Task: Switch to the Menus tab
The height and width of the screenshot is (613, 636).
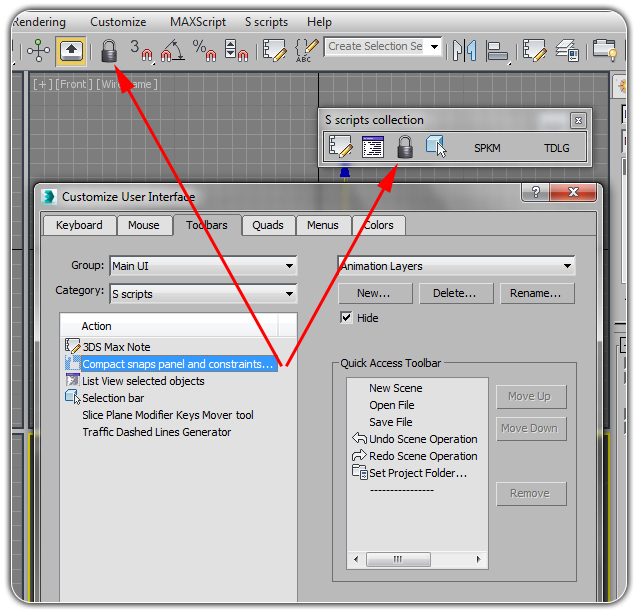Action: pyautogui.click(x=322, y=225)
